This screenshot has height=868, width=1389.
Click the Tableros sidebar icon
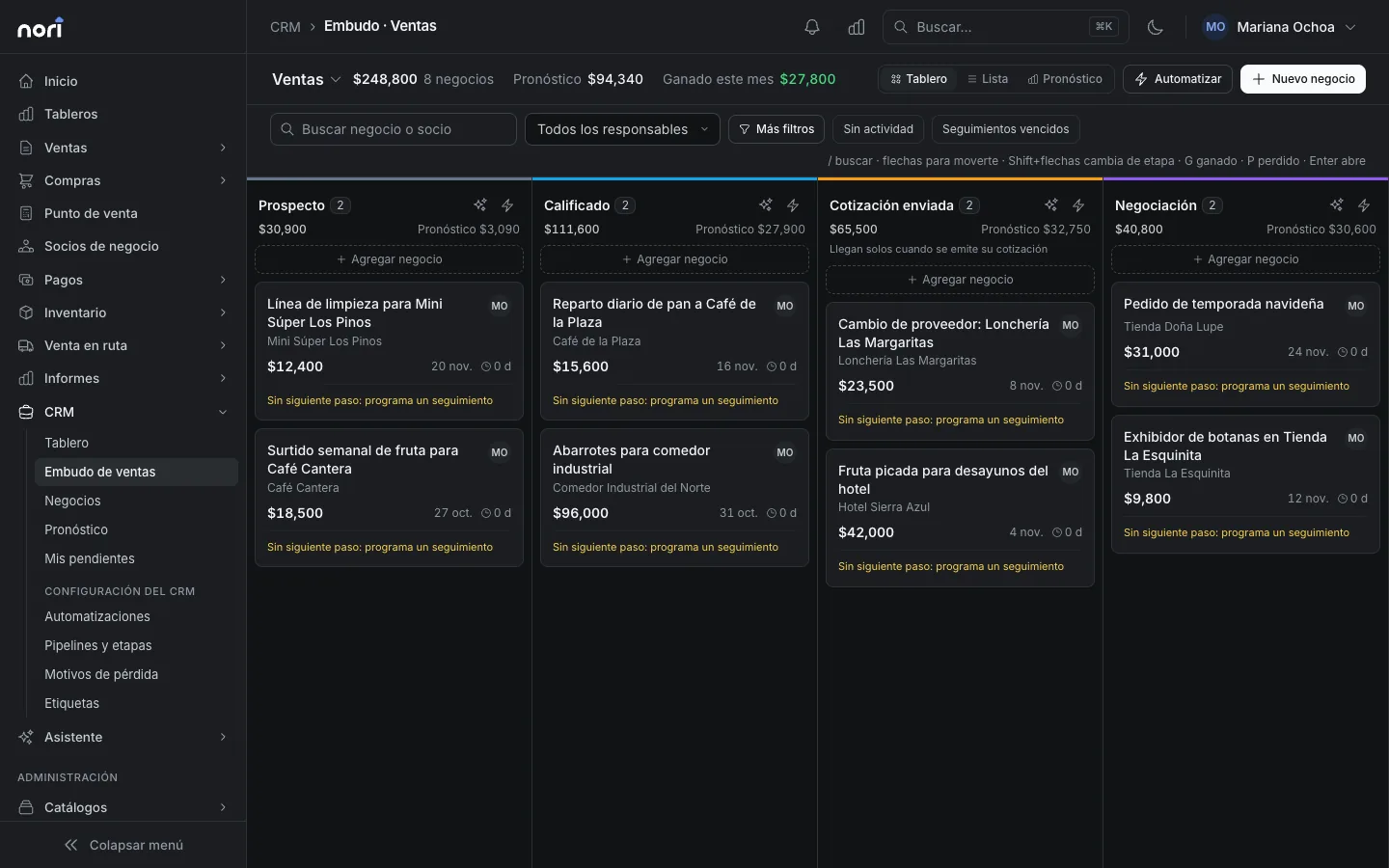coord(27,114)
